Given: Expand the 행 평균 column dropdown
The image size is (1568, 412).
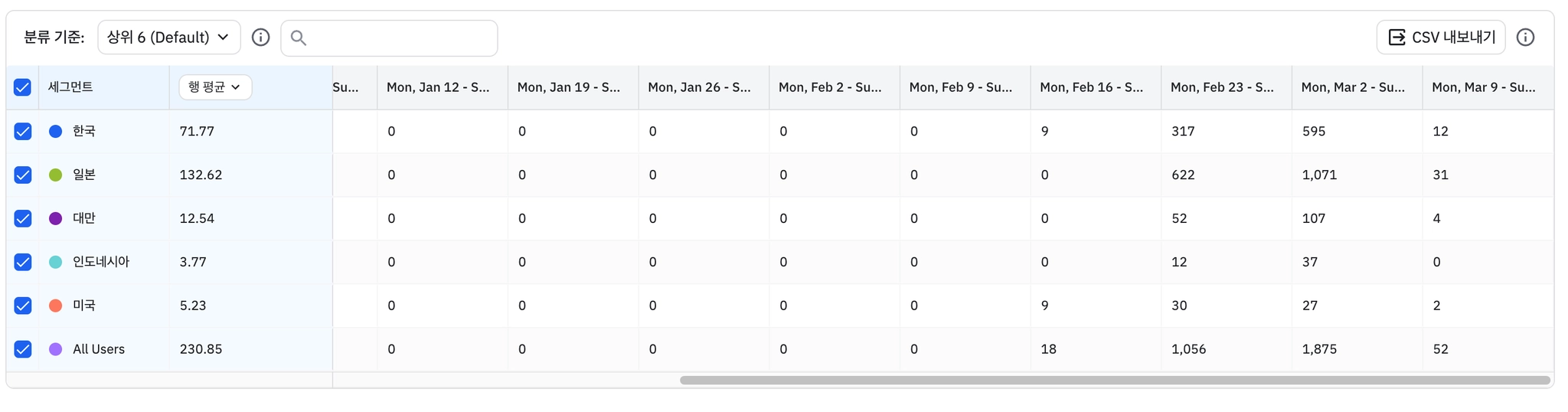Looking at the screenshot, I should [x=215, y=87].
